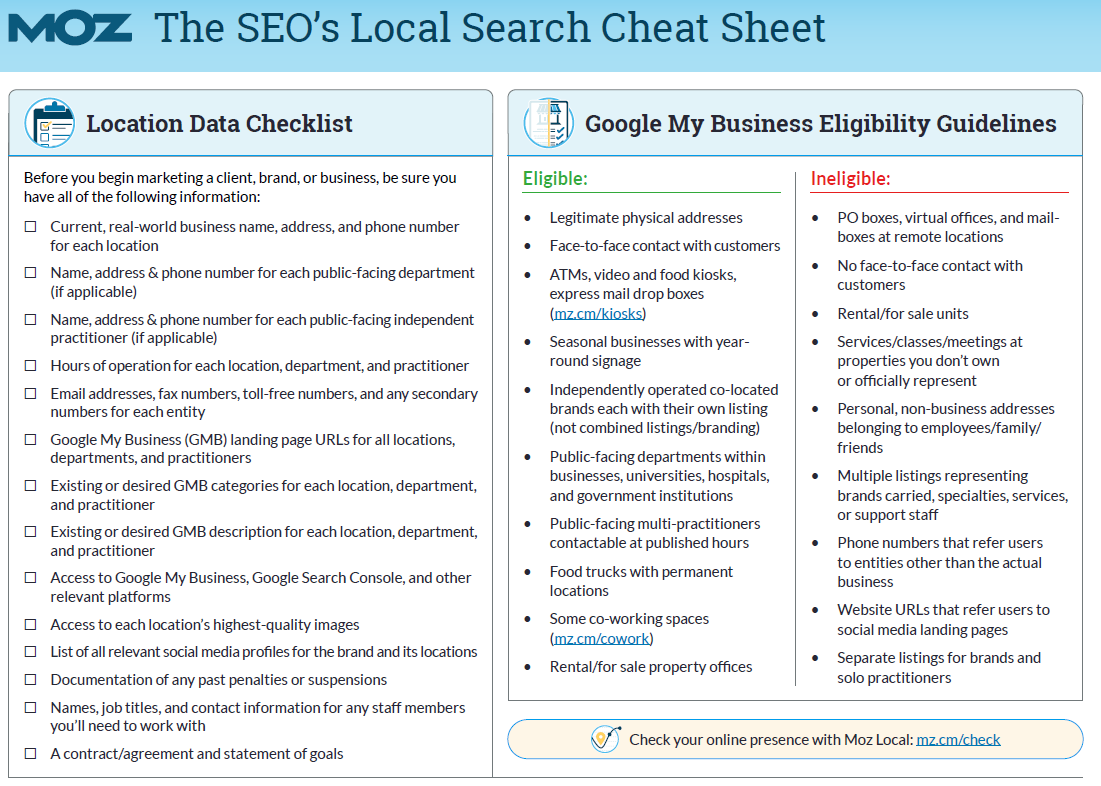Tick the GMB landing page URLs checkbox
The image size is (1101, 786).
[x=31, y=440]
